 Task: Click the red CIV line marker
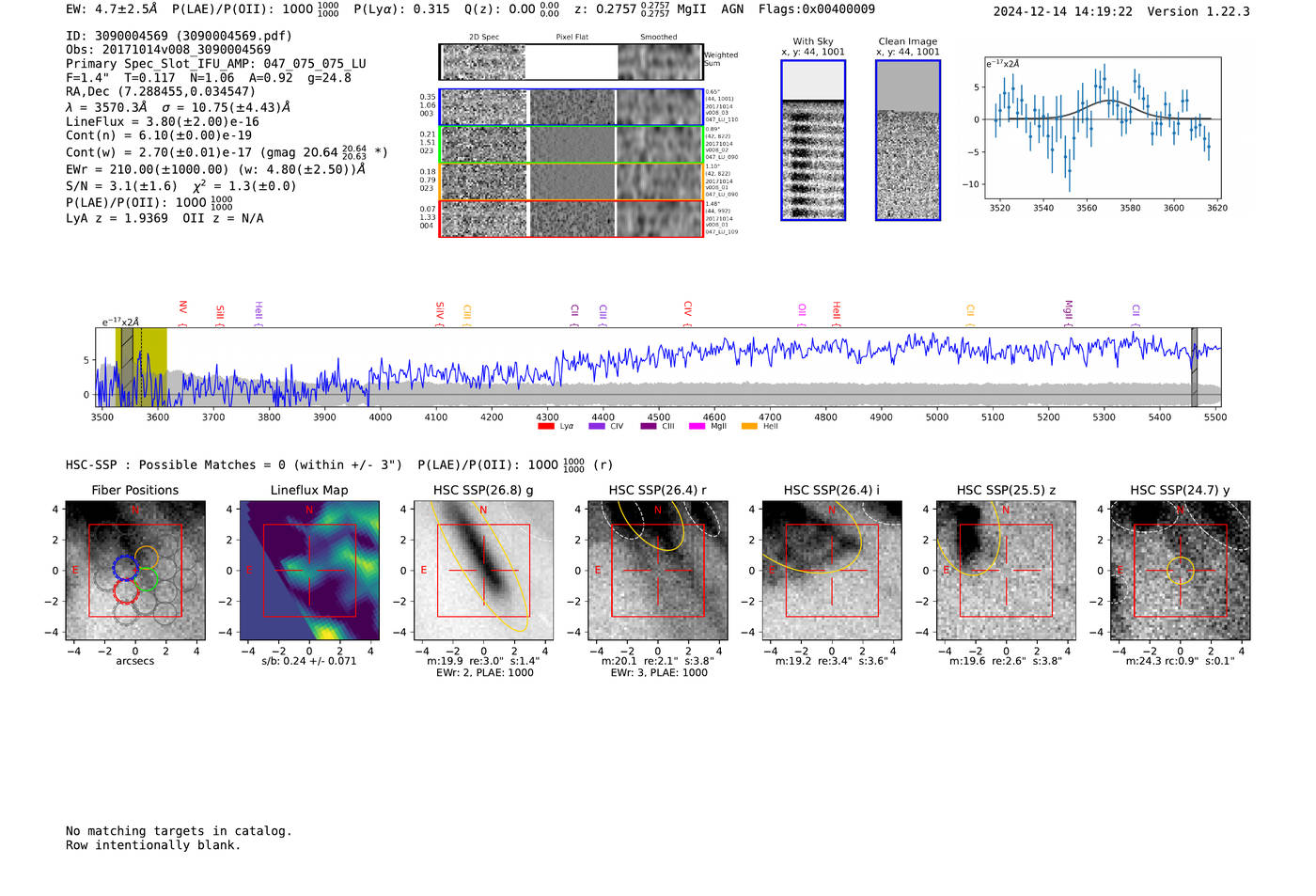tap(688, 311)
